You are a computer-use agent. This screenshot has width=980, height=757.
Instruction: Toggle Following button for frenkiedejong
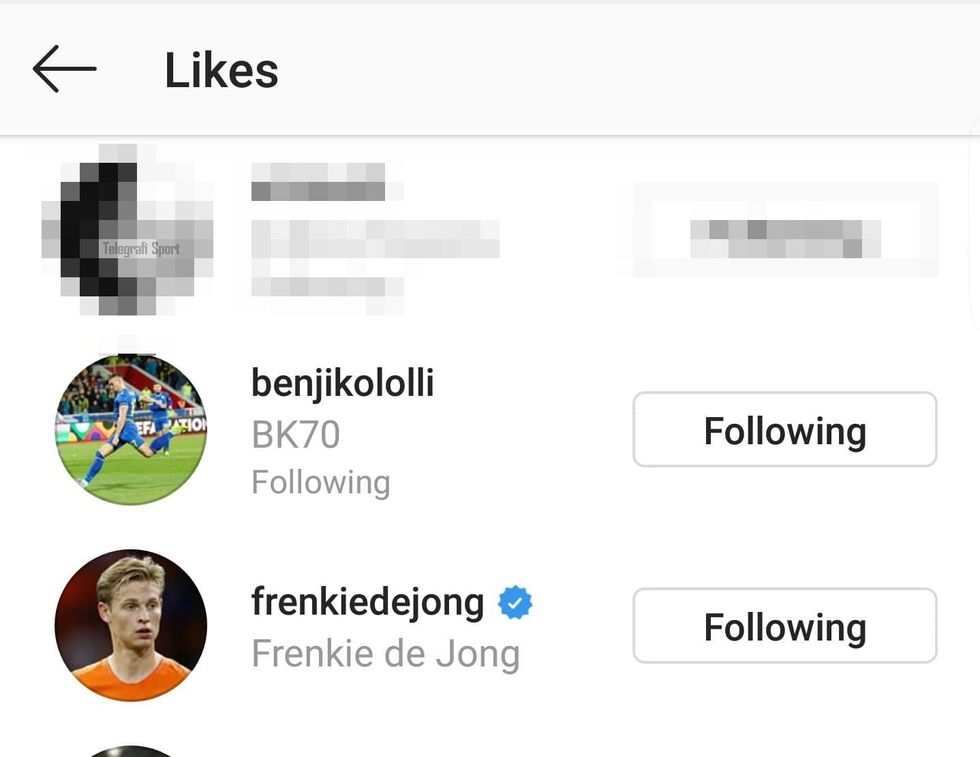coord(784,626)
